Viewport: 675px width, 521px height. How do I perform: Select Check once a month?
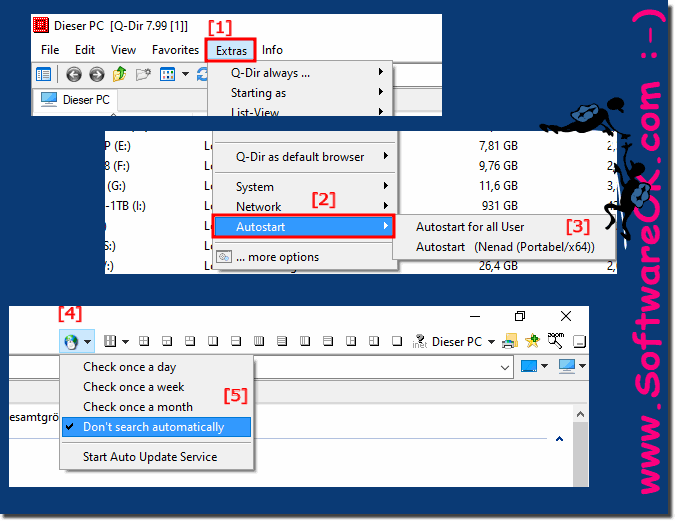(x=156, y=407)
